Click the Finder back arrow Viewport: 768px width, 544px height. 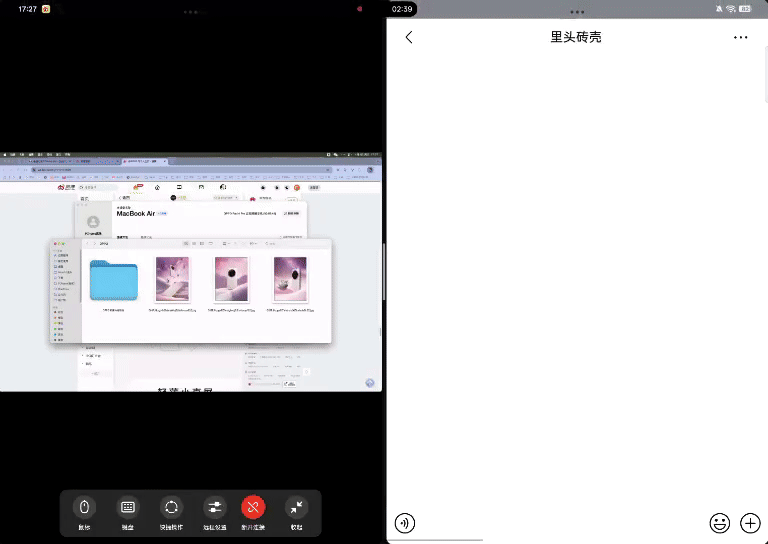(x=88, y=243)
